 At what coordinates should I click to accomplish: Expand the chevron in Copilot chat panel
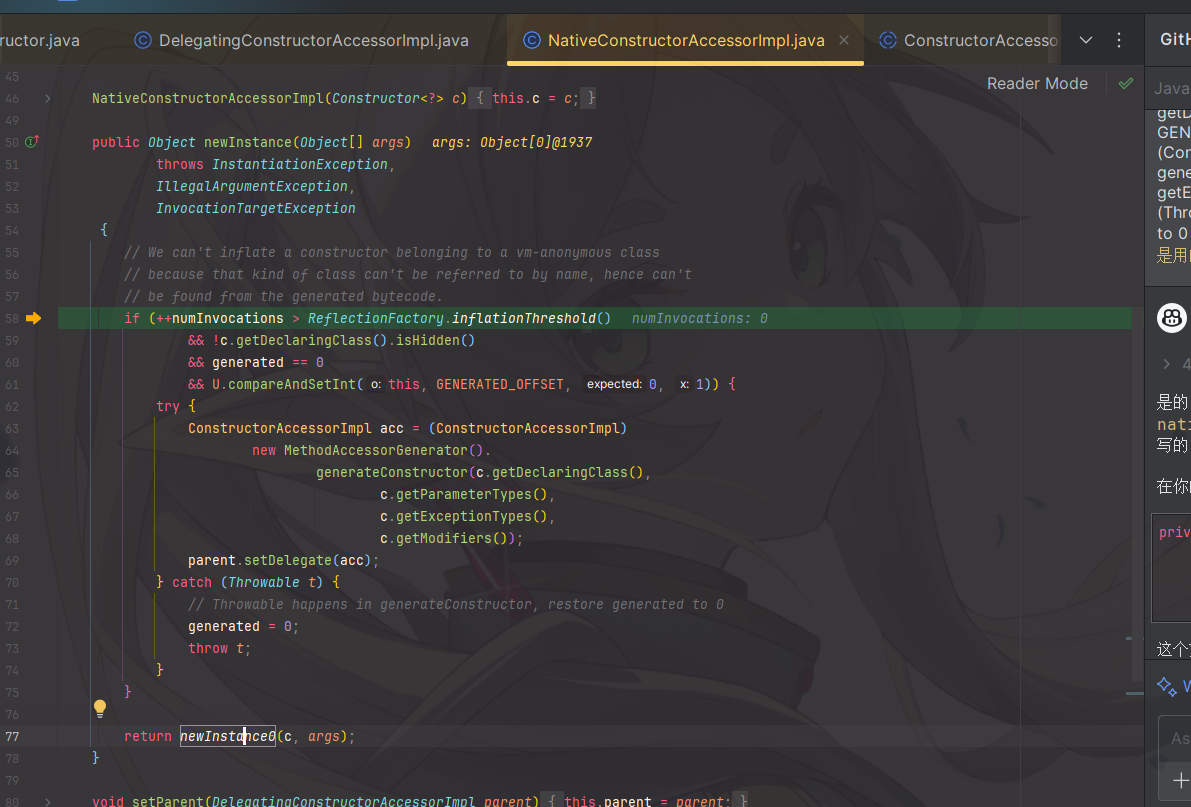(1167, 364)
